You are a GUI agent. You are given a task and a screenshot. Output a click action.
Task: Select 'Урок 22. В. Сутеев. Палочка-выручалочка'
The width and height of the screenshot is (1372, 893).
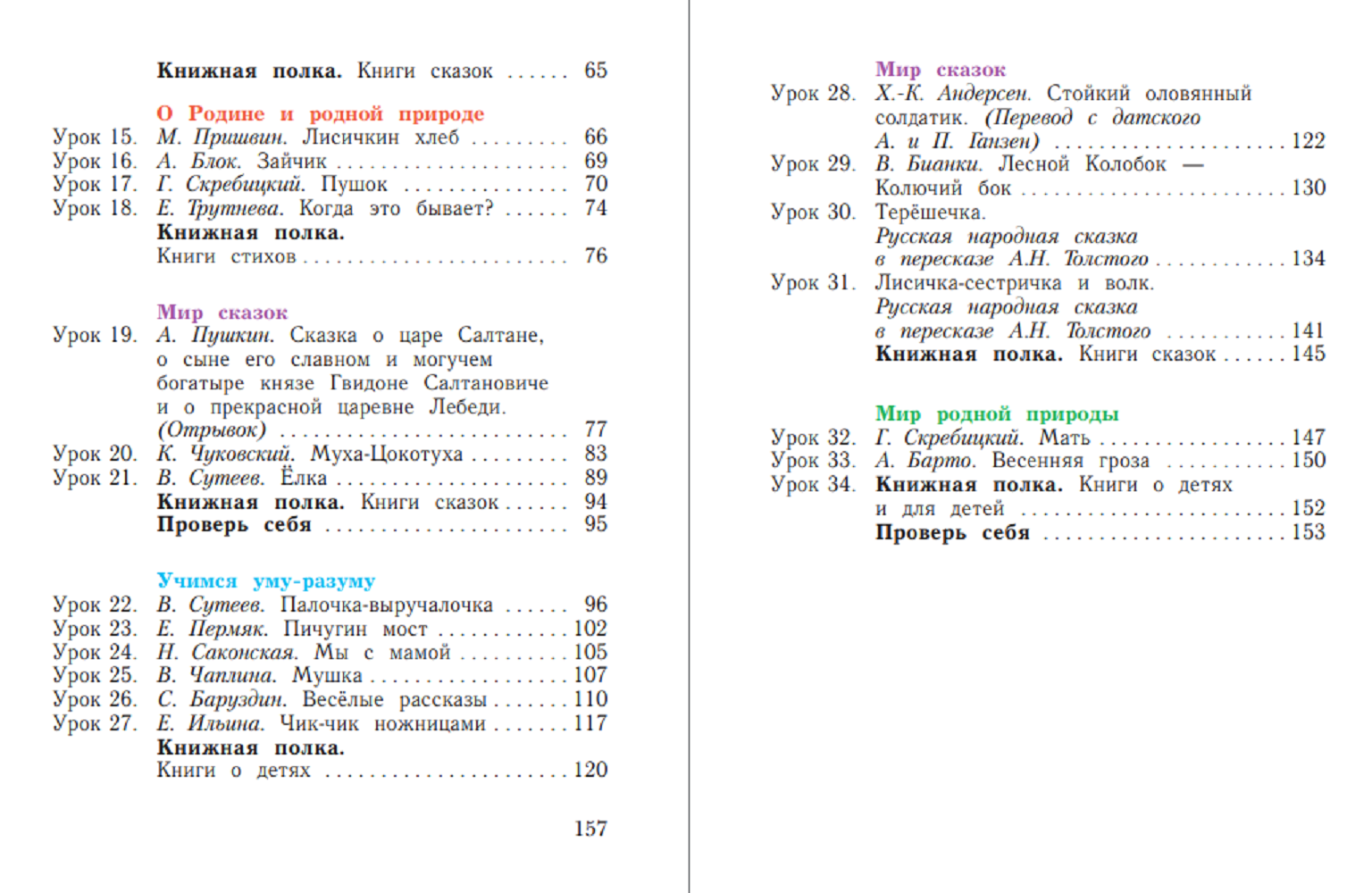330,605
